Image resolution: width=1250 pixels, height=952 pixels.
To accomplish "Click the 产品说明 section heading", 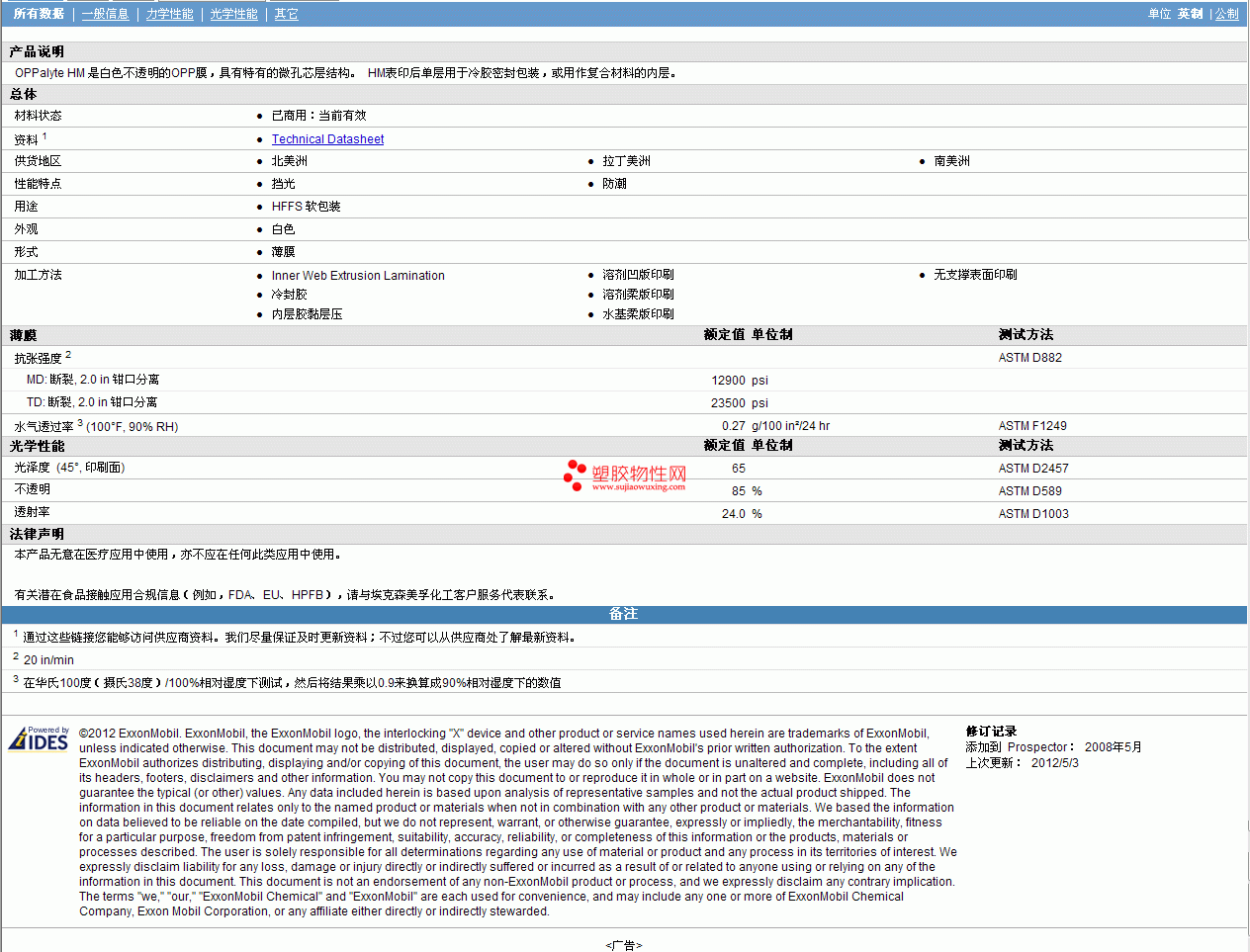I will [x=37, y=51].
